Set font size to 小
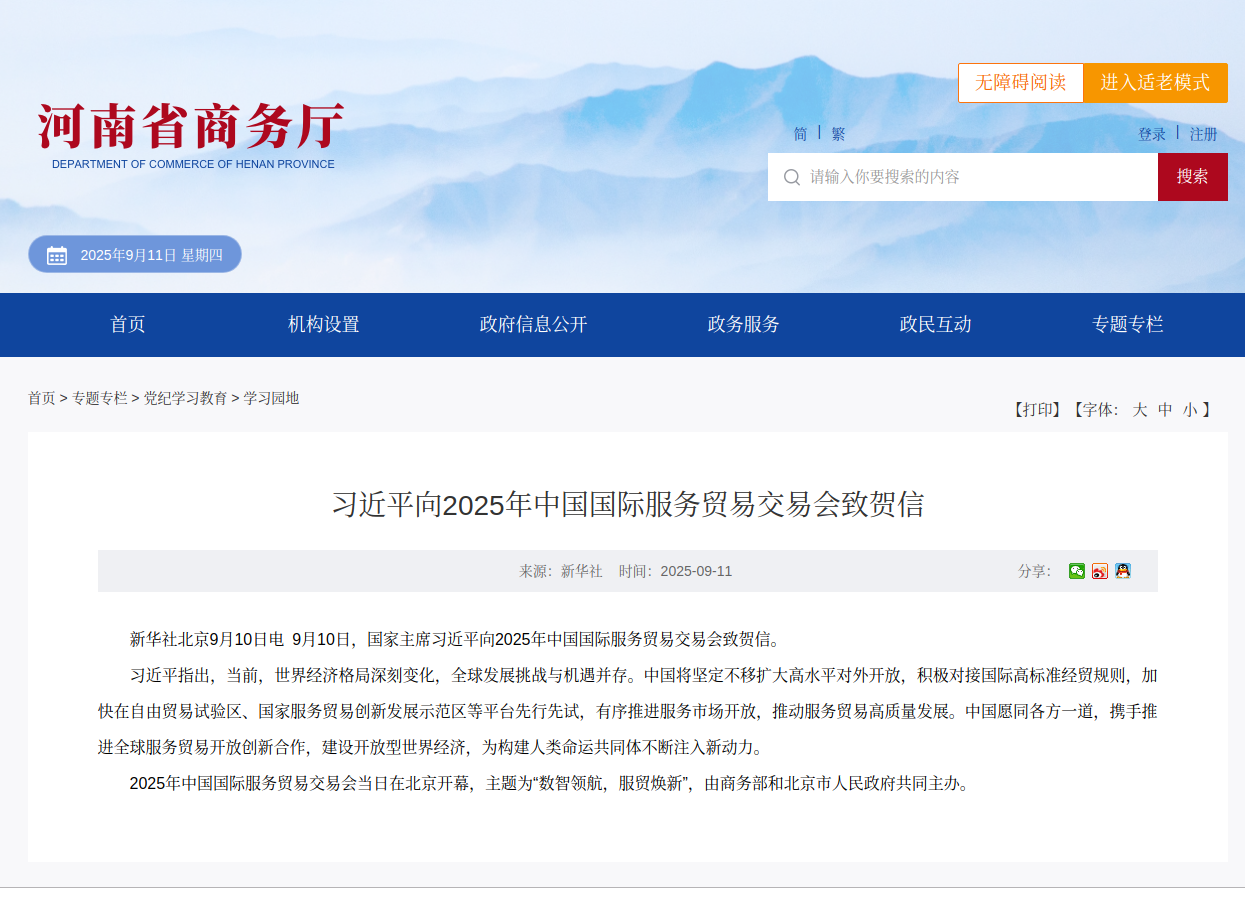The height and width of the screenshot is (903, 1245). tap(1190, 410)
